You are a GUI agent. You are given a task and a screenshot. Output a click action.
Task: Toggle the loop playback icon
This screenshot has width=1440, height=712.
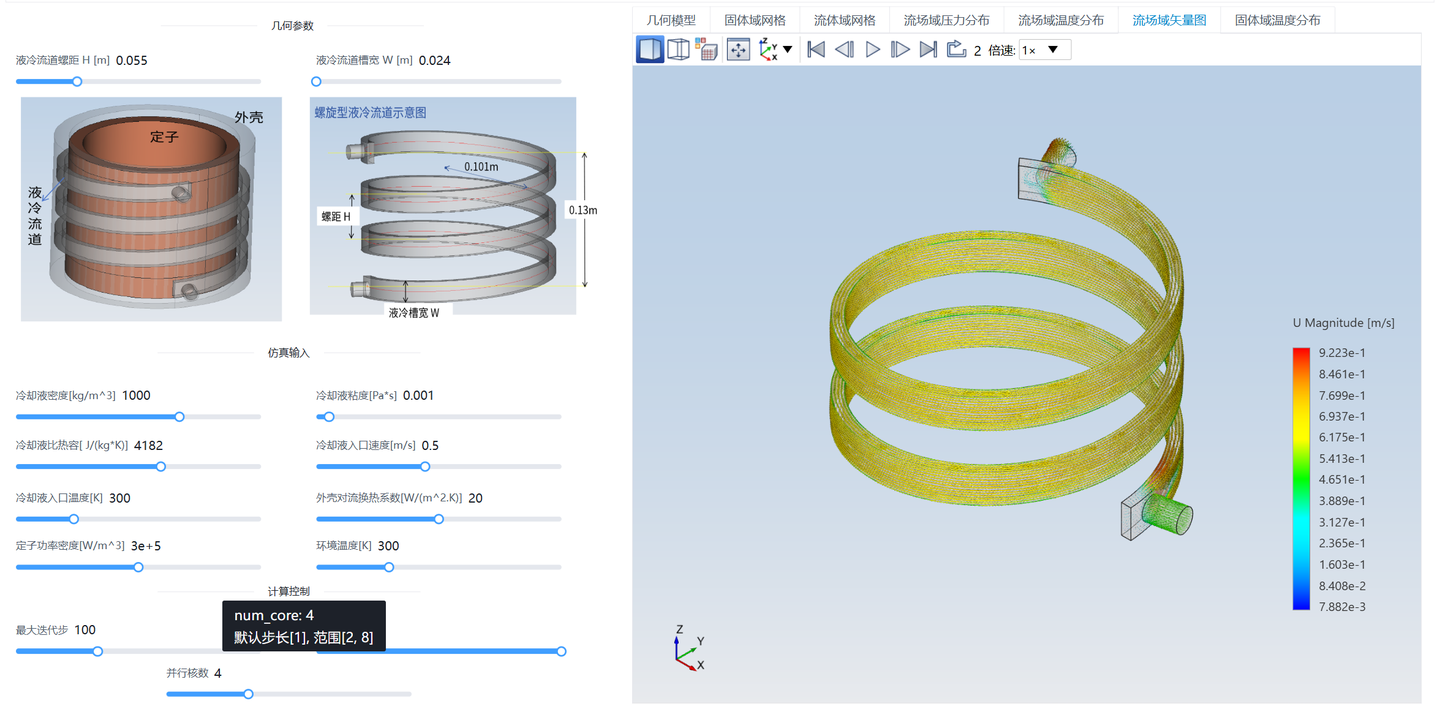[x=956, y=49]
